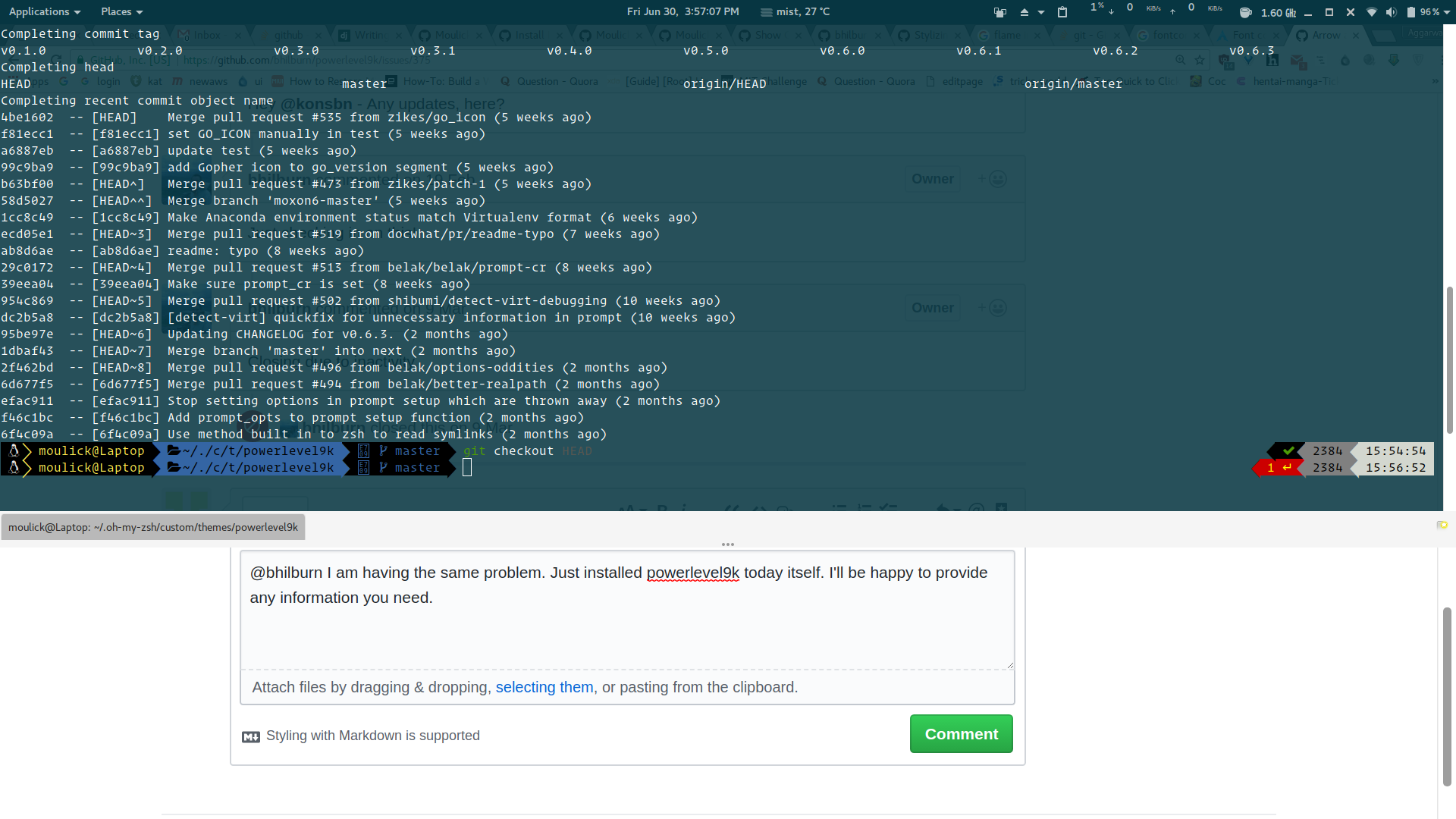Select terminal tab moulick@Laptop powerlevel9k
This screenshot has height=819, width=1456.
coord(153,527)
